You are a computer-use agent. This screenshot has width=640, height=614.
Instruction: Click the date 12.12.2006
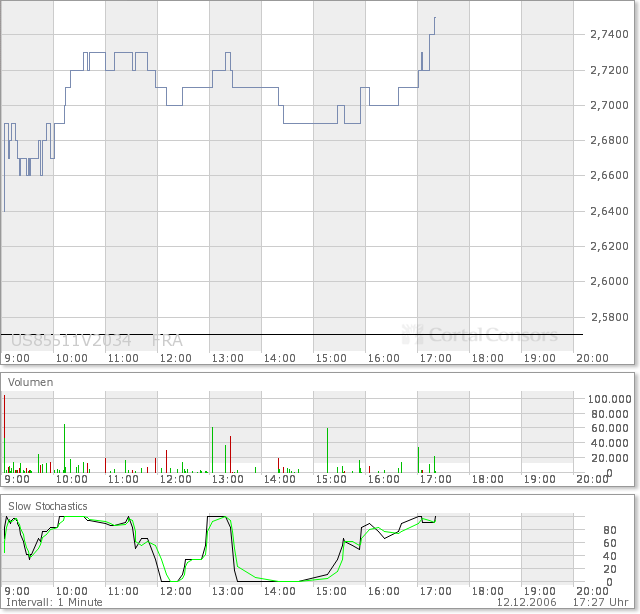point(526,603)
